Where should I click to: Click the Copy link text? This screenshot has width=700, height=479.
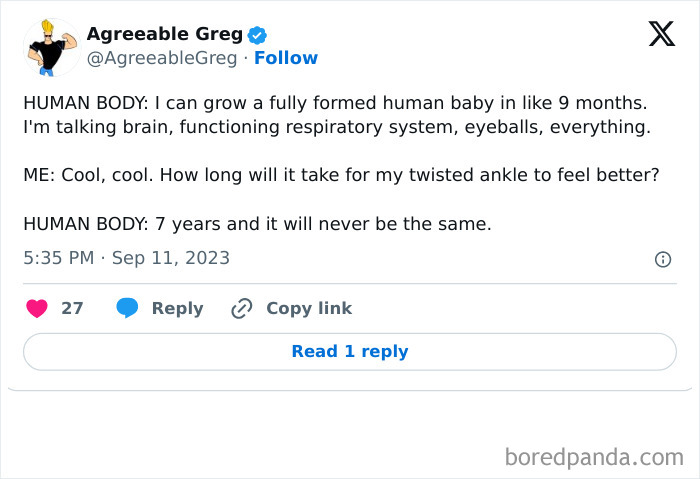pos(308,308)
